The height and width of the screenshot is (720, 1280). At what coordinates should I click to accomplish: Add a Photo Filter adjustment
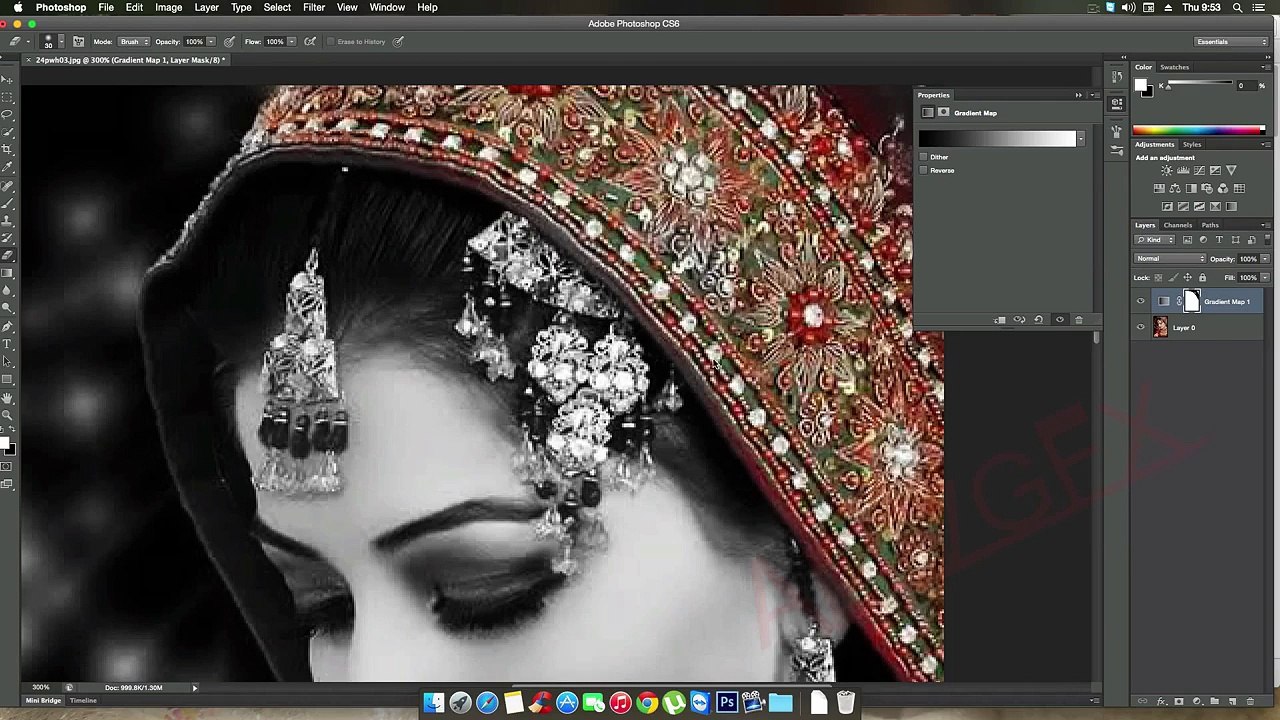click(x=1207, y=189)
